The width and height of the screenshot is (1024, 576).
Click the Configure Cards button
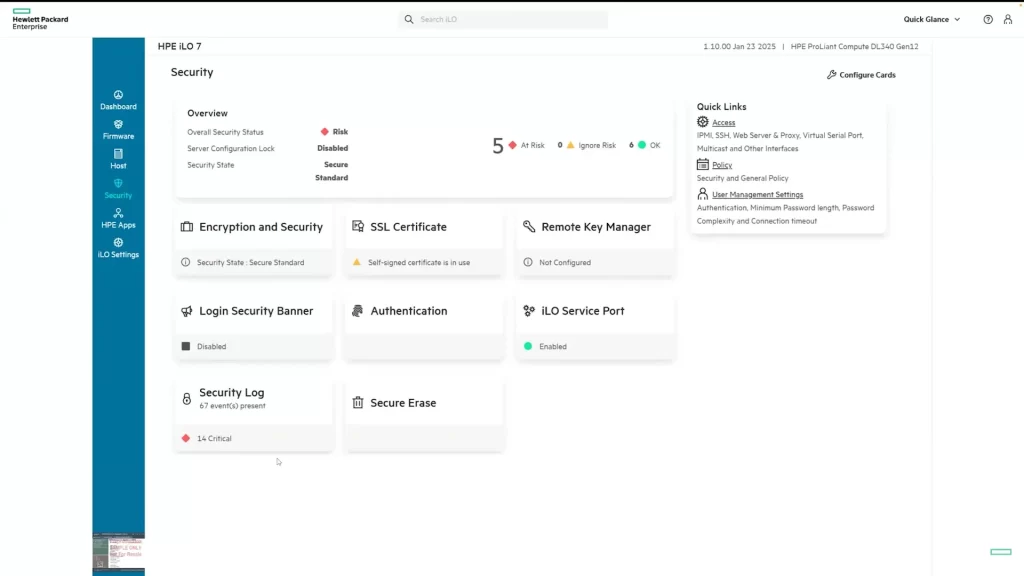[x=861, y=74]
